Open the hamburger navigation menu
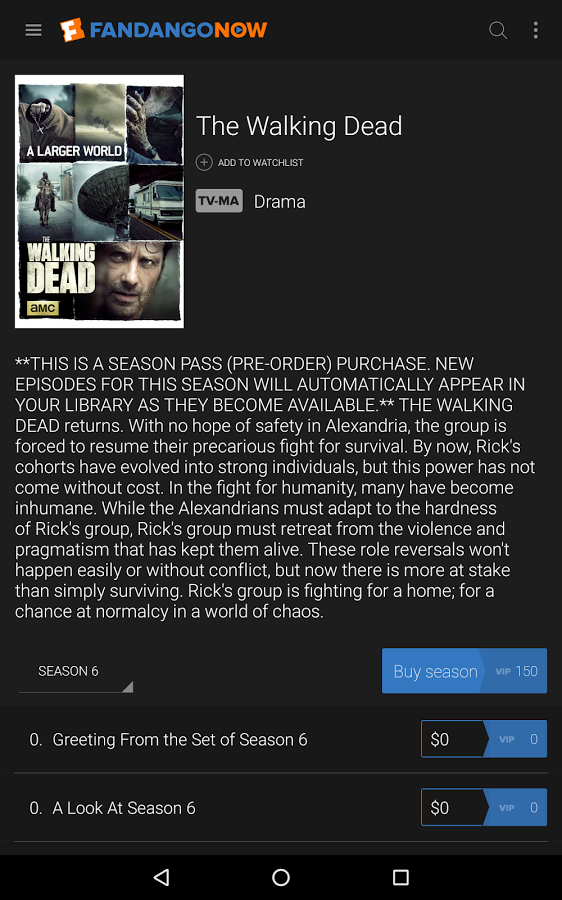The height and width of the screenshot is (900, 562). point(33,30)
